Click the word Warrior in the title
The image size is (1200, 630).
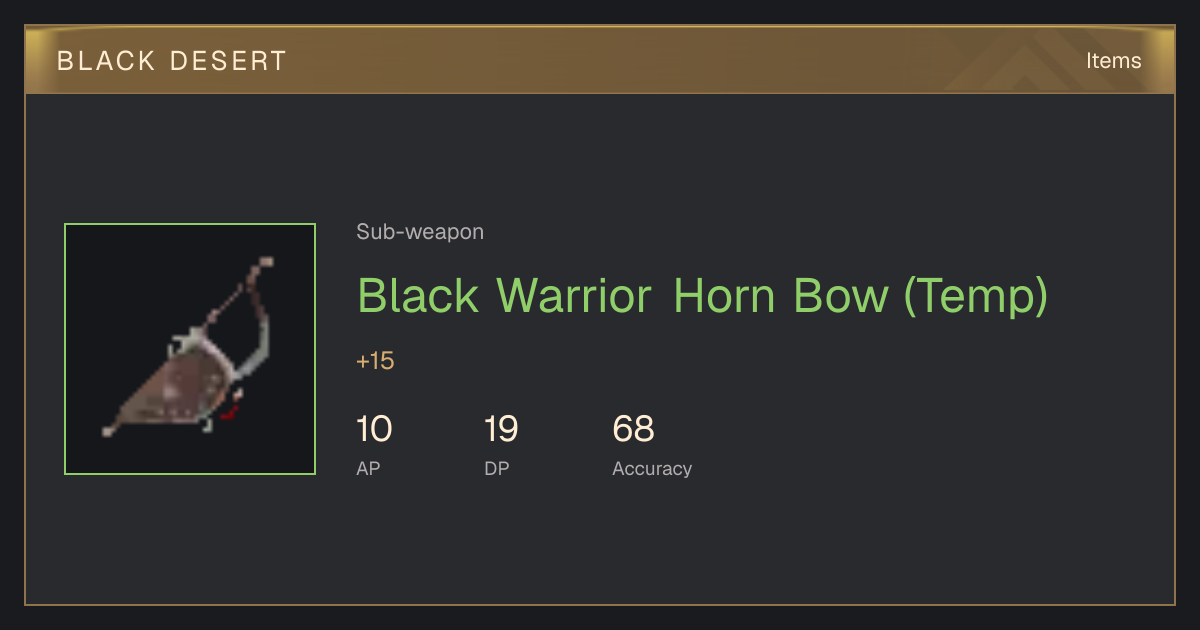574,296
